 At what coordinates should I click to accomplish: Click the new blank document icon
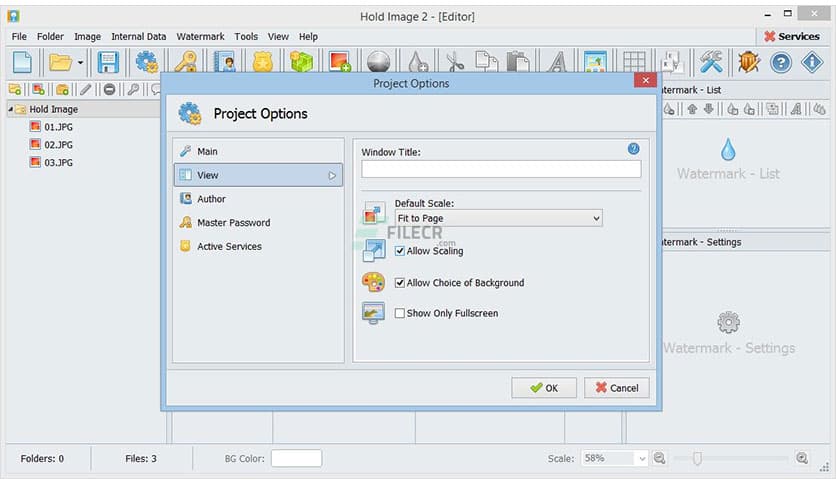[x=22, y=62]
